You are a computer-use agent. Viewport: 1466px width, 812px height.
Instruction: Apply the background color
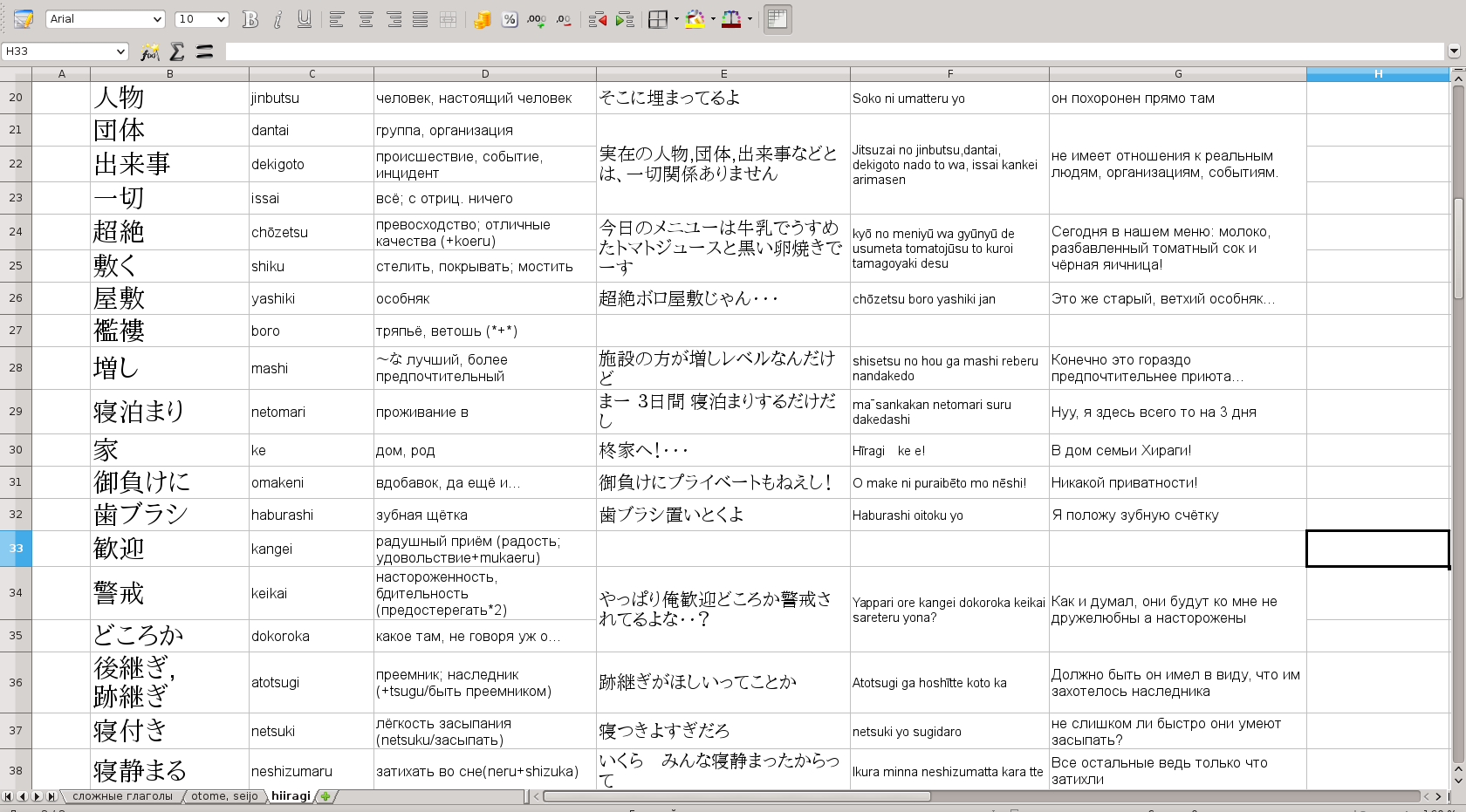pyautogui.click(x=695, y=19)
